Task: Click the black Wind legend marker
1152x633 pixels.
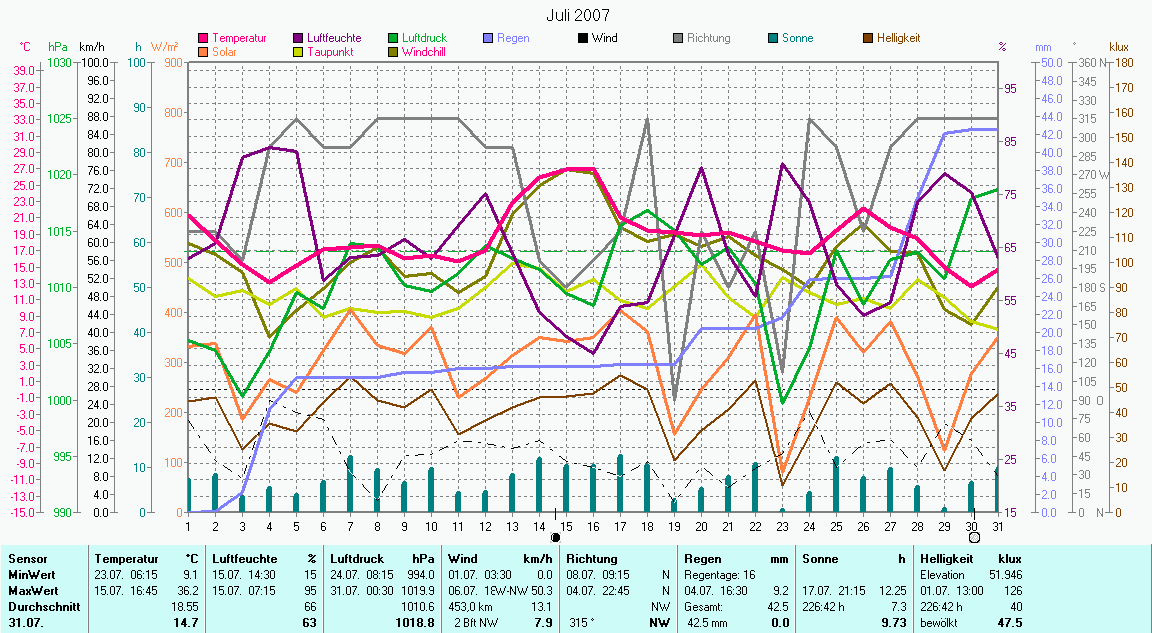Action: pos(584,39)
